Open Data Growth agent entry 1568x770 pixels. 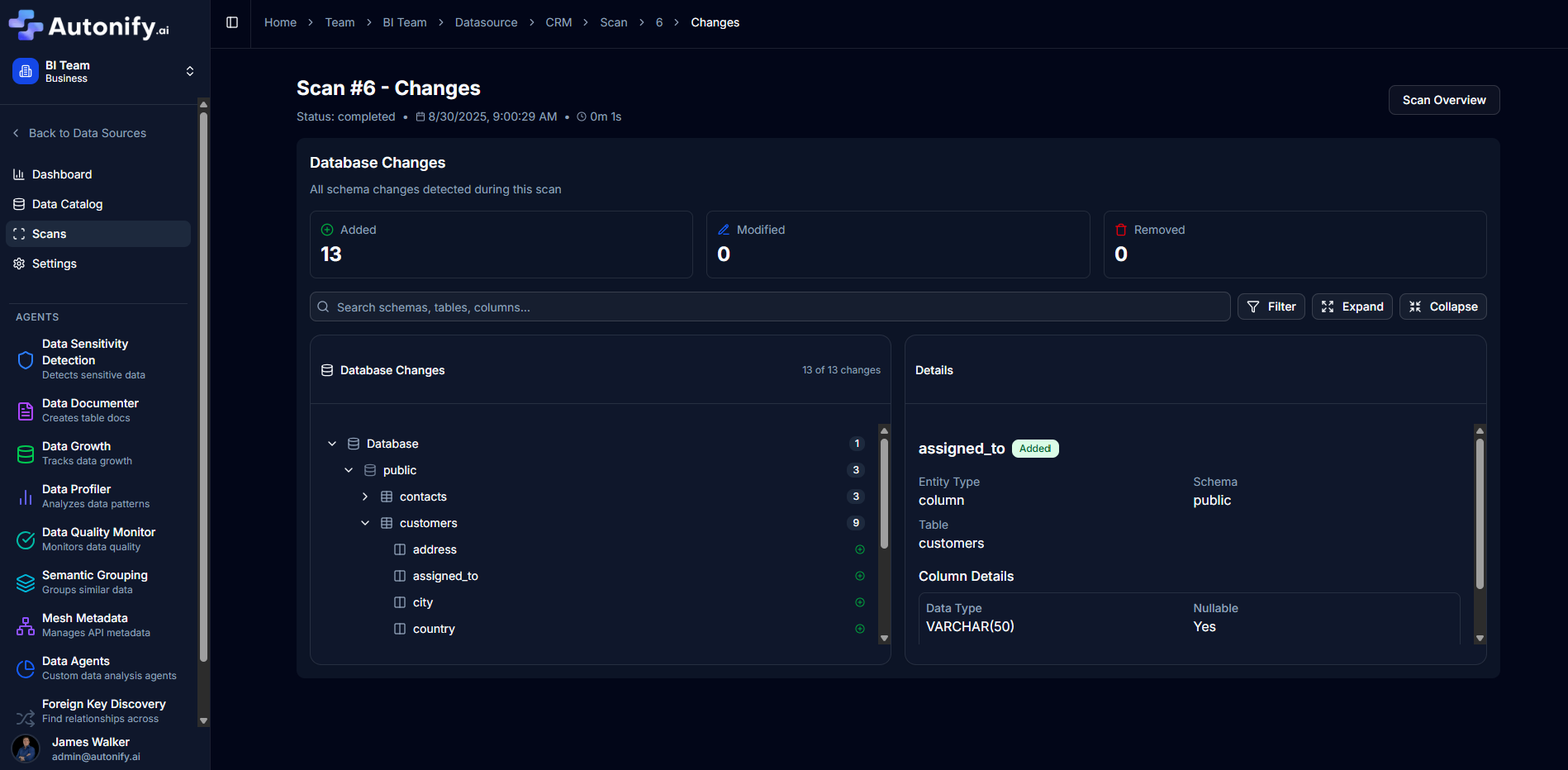98,453
